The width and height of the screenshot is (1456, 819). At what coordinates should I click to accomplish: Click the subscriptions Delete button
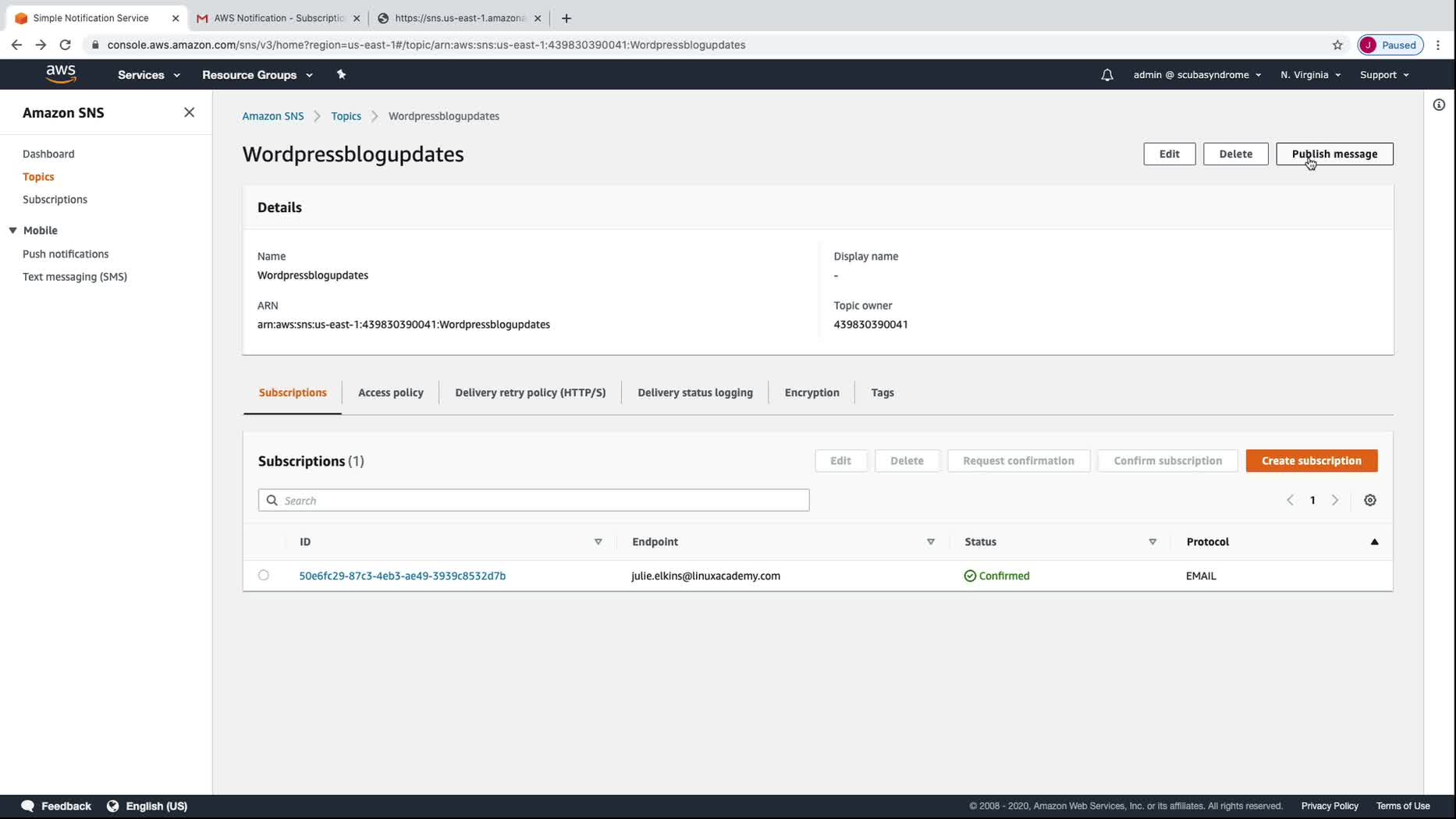(907, 460)
